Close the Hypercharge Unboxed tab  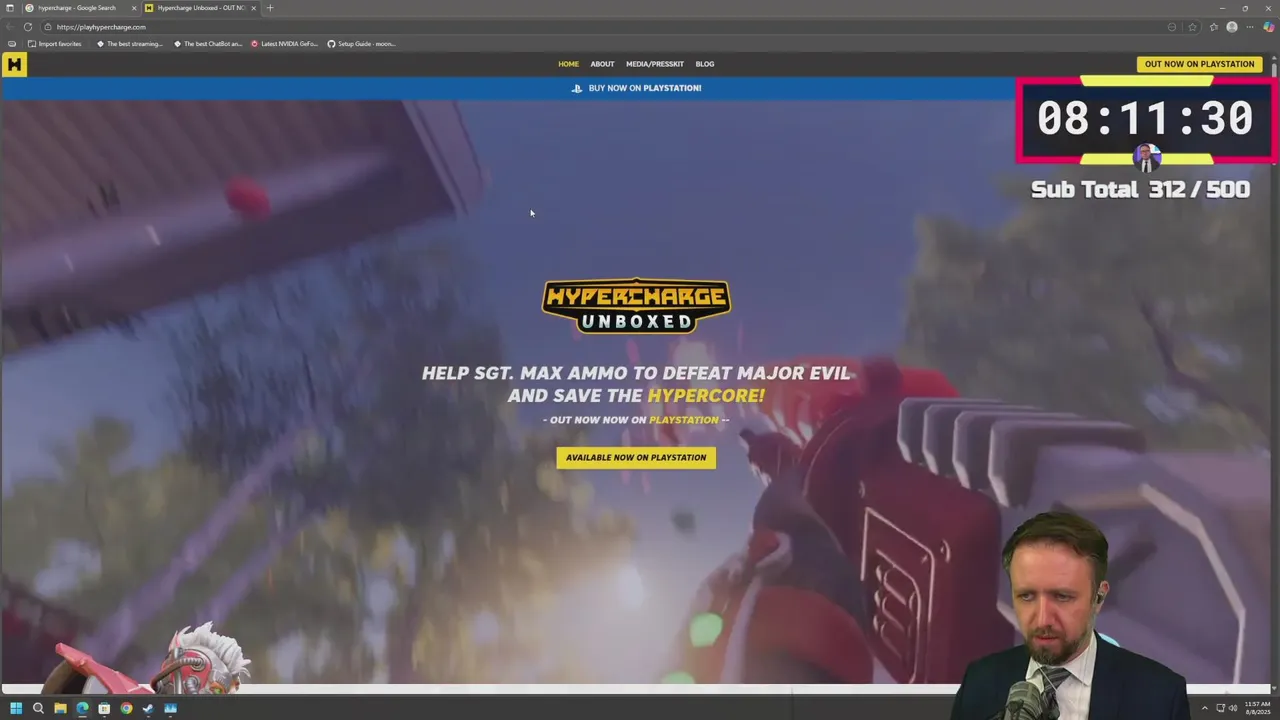click(253, 8)
